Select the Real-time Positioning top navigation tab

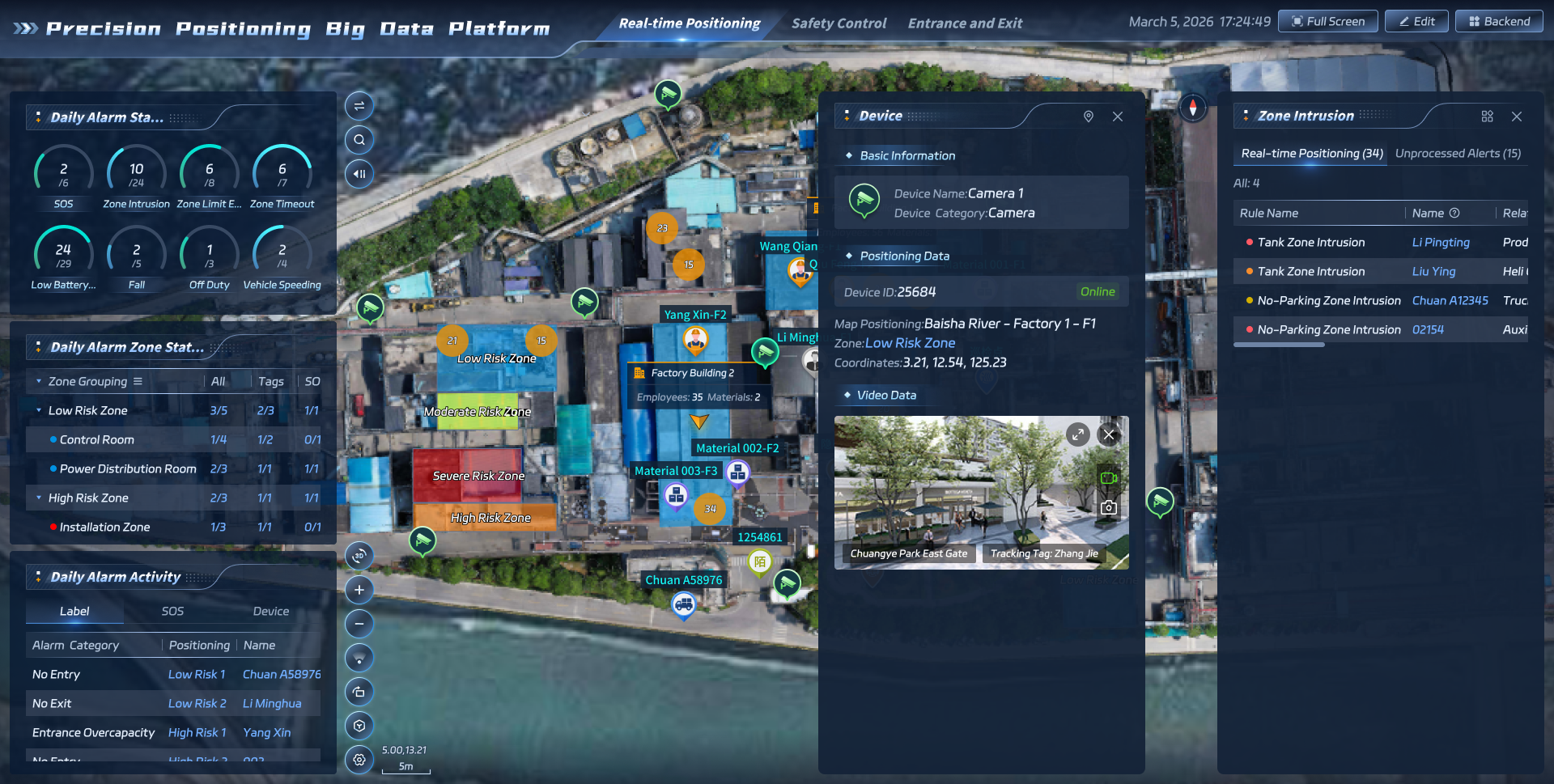(x=690, y=23)
